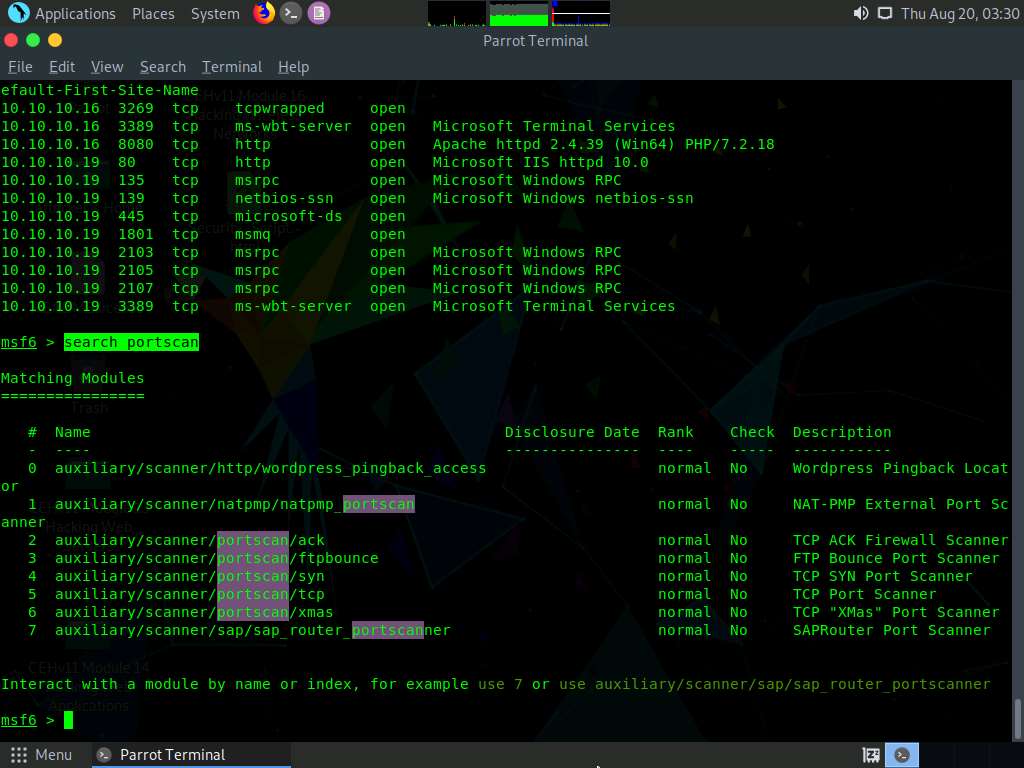Click the green memory monitor graph

click(519, 13)
